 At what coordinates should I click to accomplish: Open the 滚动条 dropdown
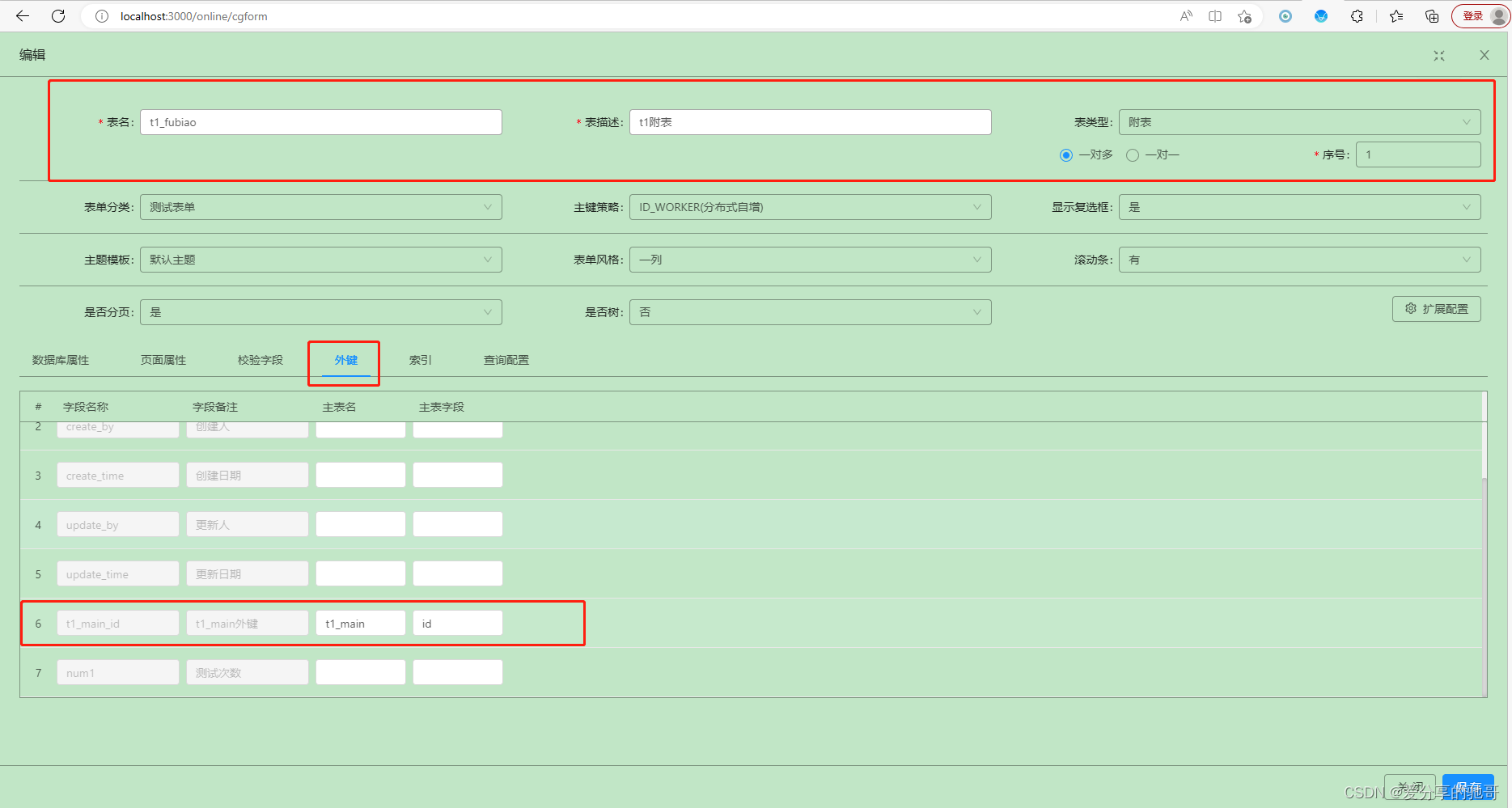click(x=1299, y=260)
